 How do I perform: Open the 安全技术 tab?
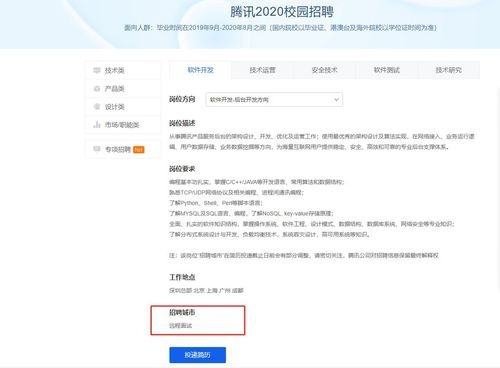(x=324, y=70)
